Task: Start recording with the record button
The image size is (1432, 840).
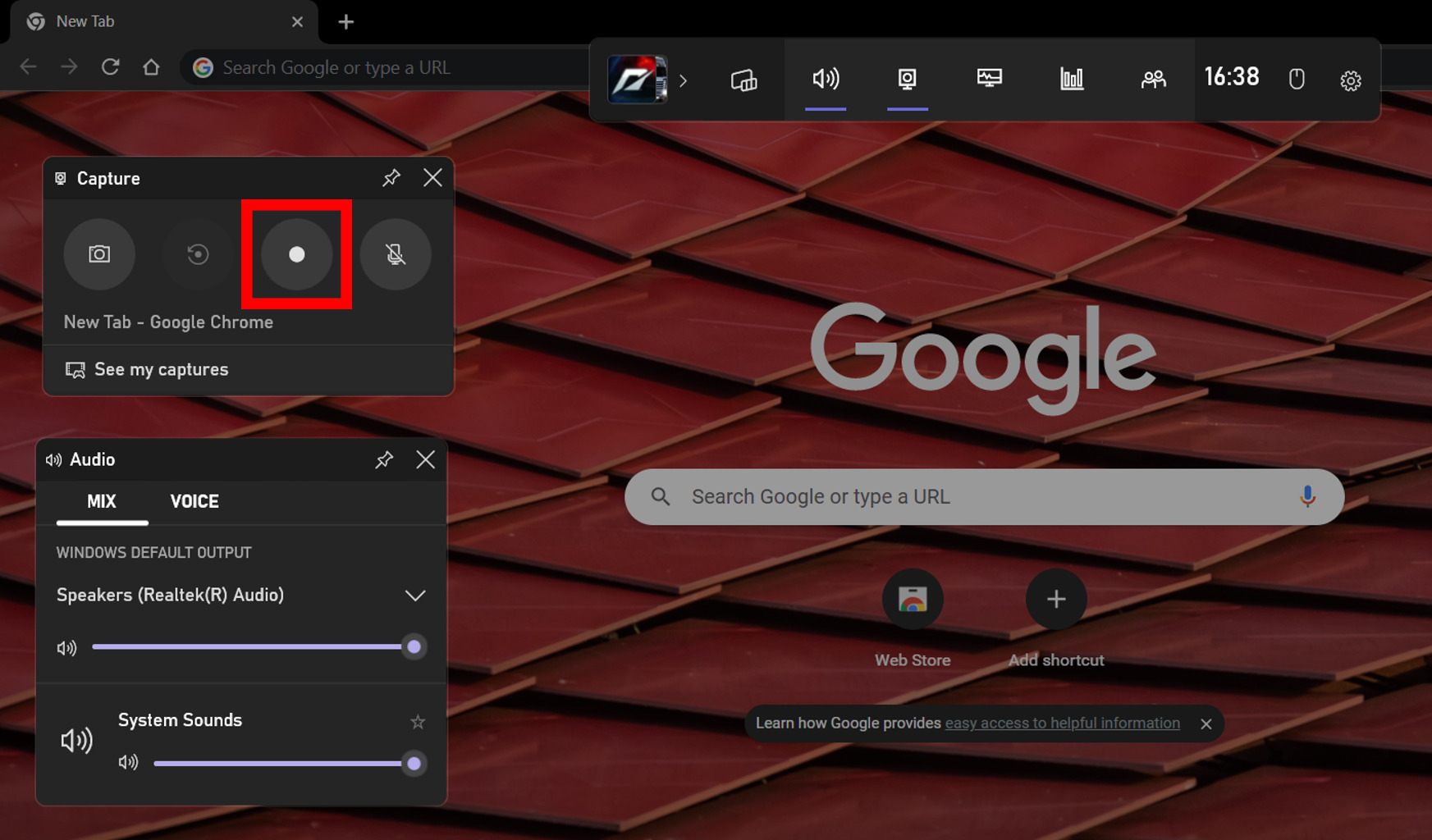Action: click(x=296, y=254)
